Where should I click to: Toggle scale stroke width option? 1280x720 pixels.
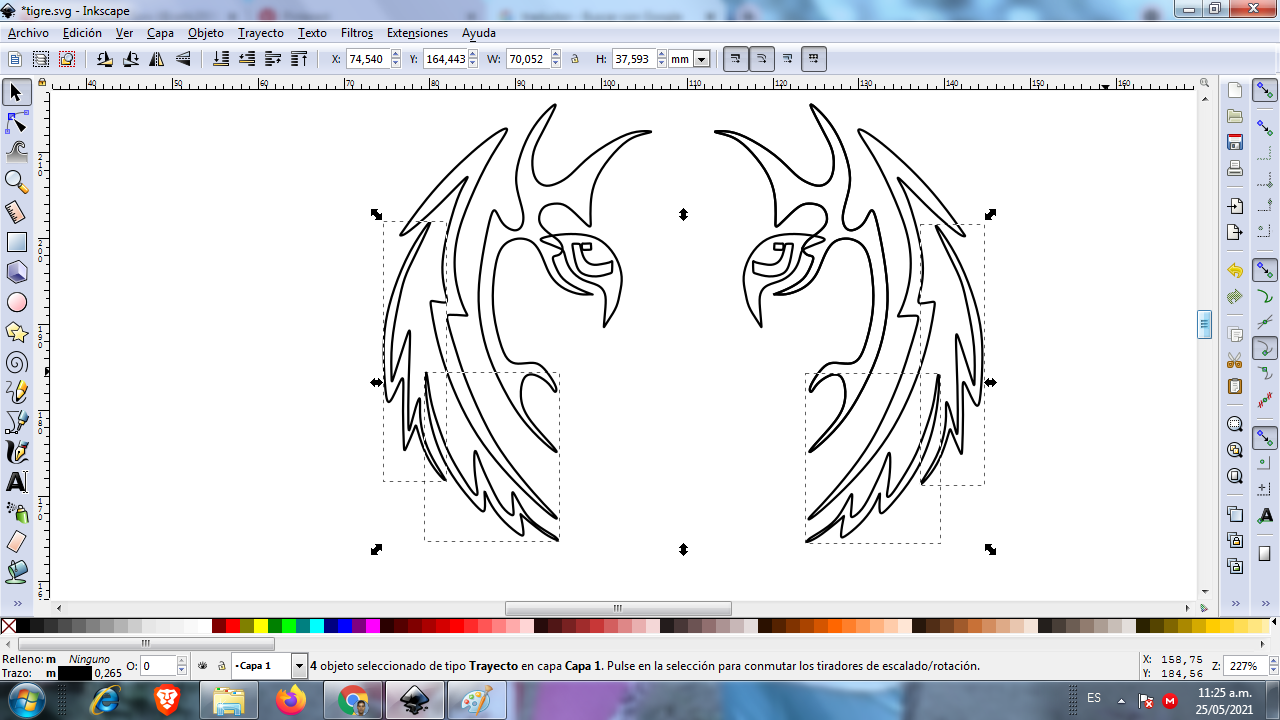[x=736, y=59]
